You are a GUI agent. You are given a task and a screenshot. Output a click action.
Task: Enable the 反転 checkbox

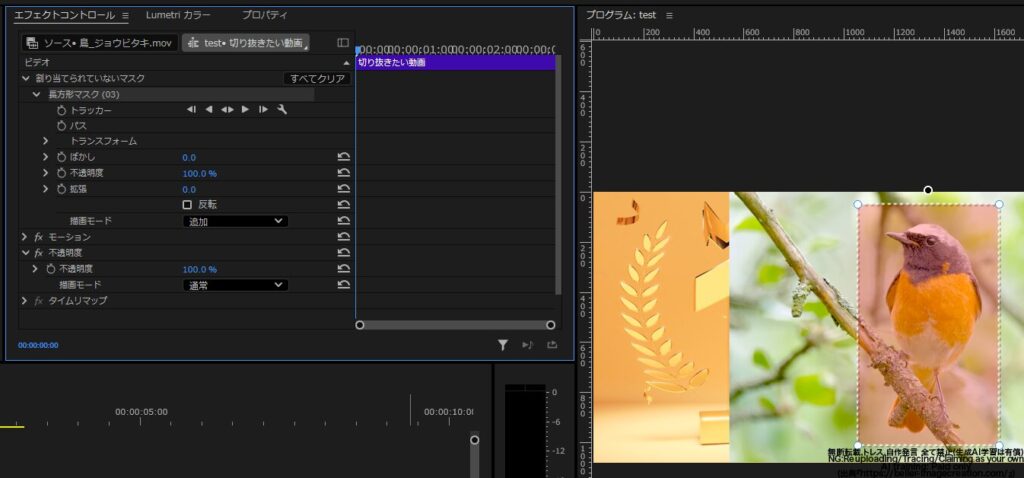187,205
